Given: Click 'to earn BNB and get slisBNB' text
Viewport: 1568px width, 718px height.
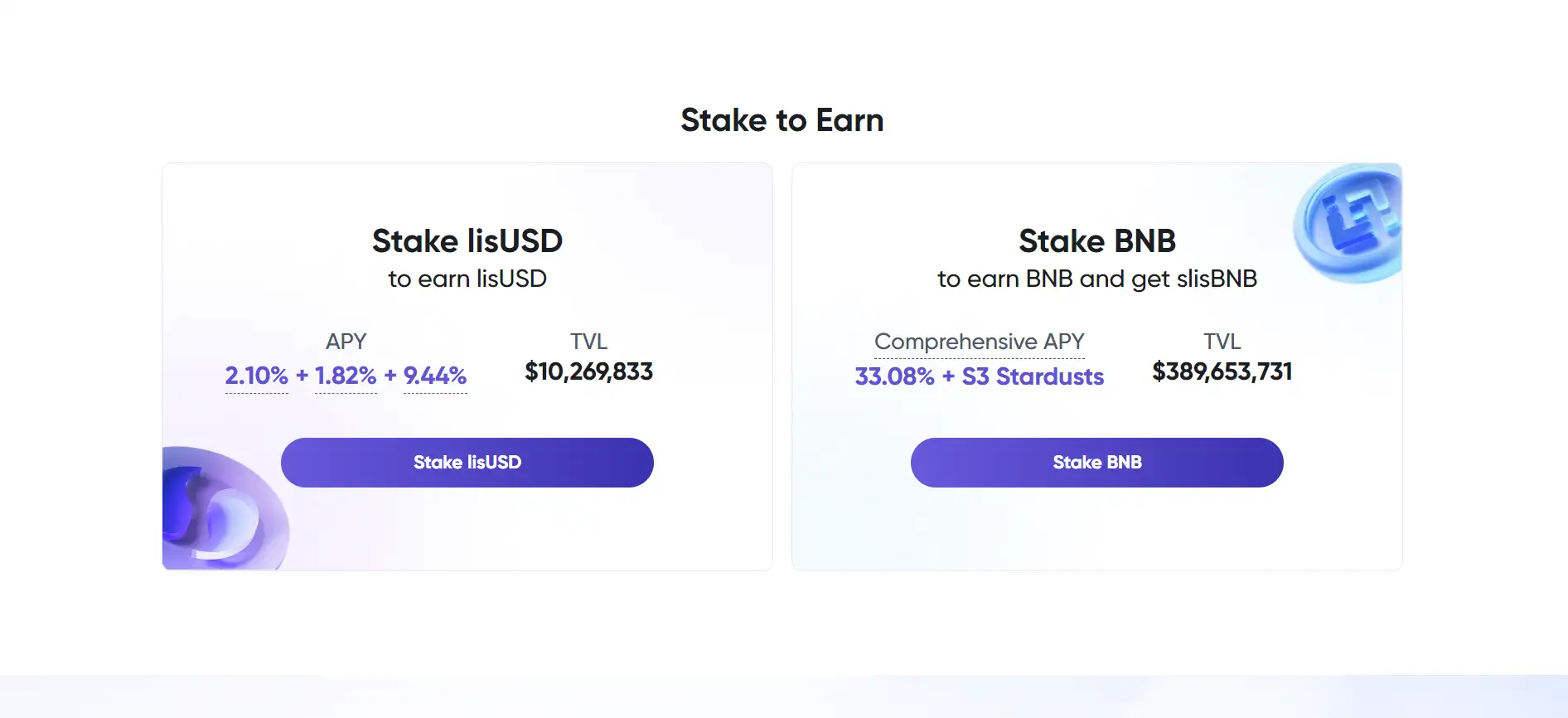Looking at the screenshot, I should (1096, 279).
